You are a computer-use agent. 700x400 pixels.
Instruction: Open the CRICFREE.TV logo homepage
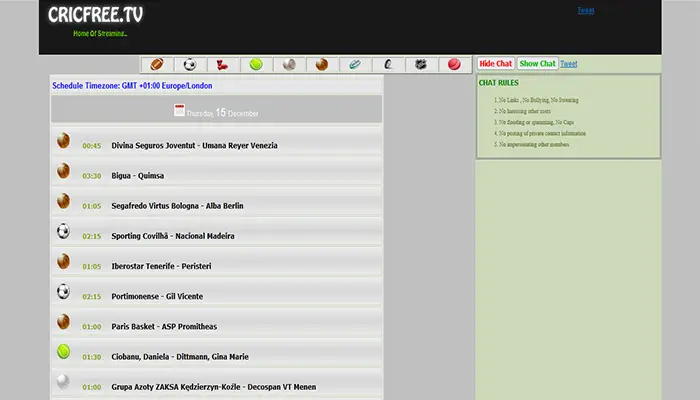point(96,15)
